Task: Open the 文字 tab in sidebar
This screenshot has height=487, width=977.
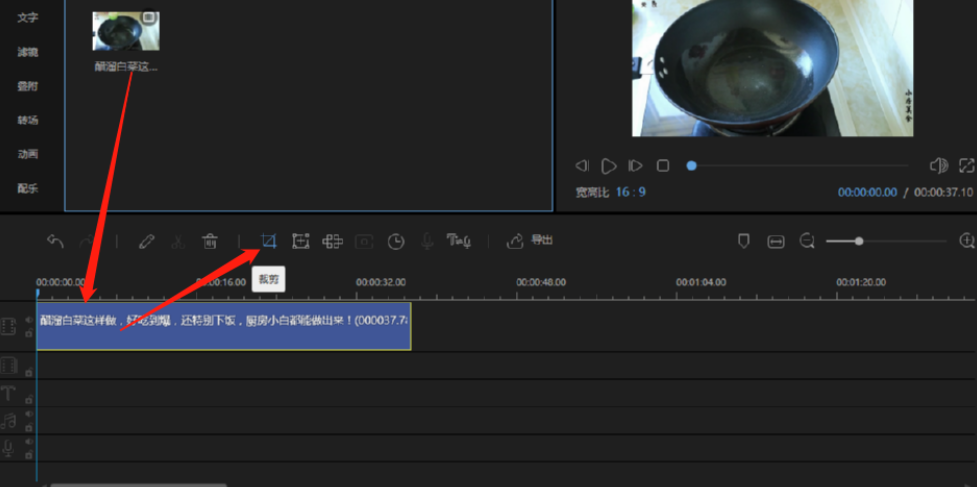Action: tap(27, 17)
